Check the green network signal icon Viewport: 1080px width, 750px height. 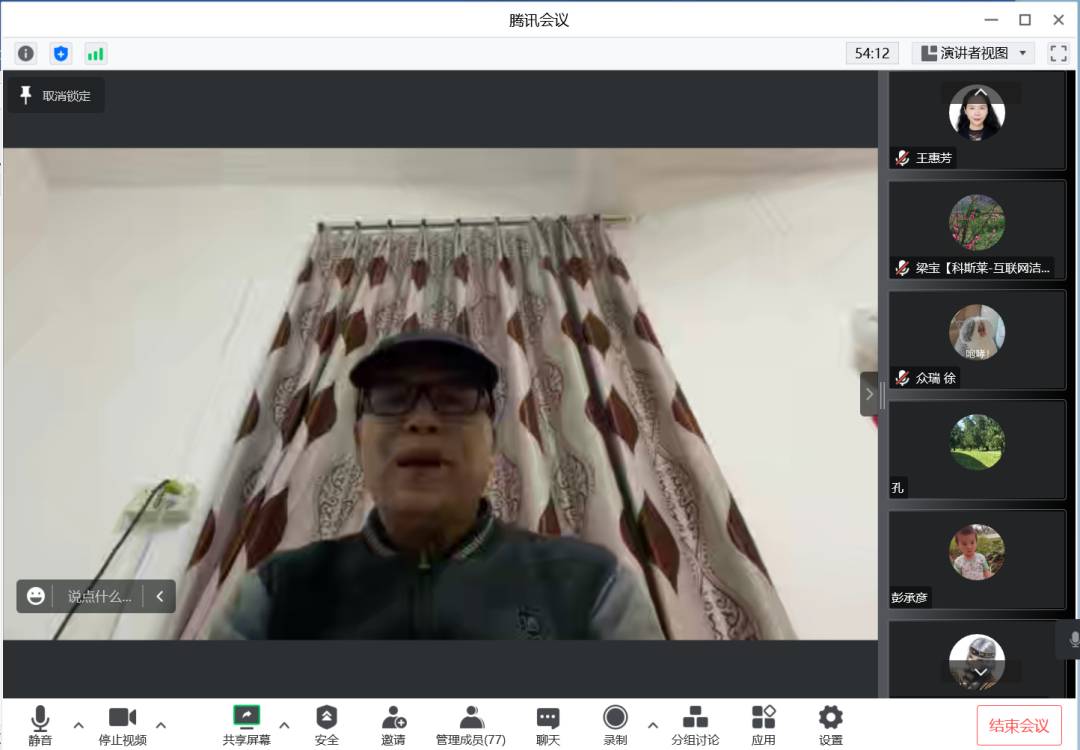(x=95, y=54)
